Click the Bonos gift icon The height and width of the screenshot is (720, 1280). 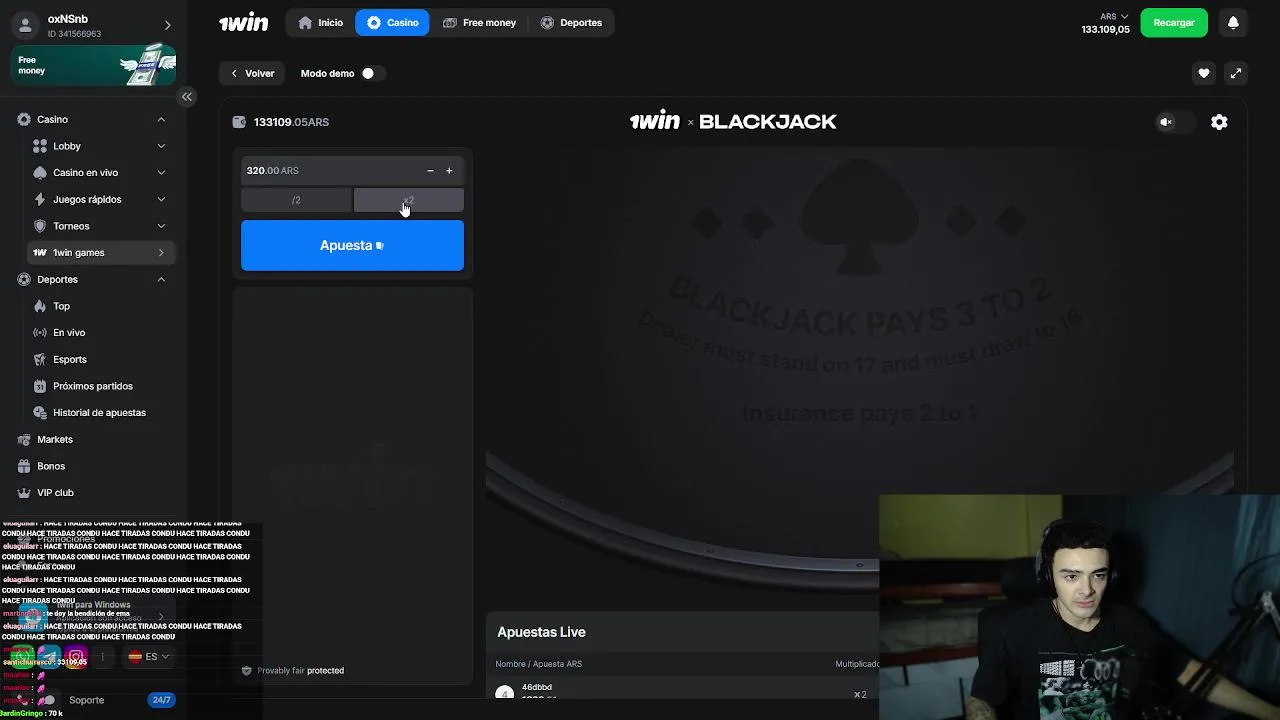click(x=24, y=466)
